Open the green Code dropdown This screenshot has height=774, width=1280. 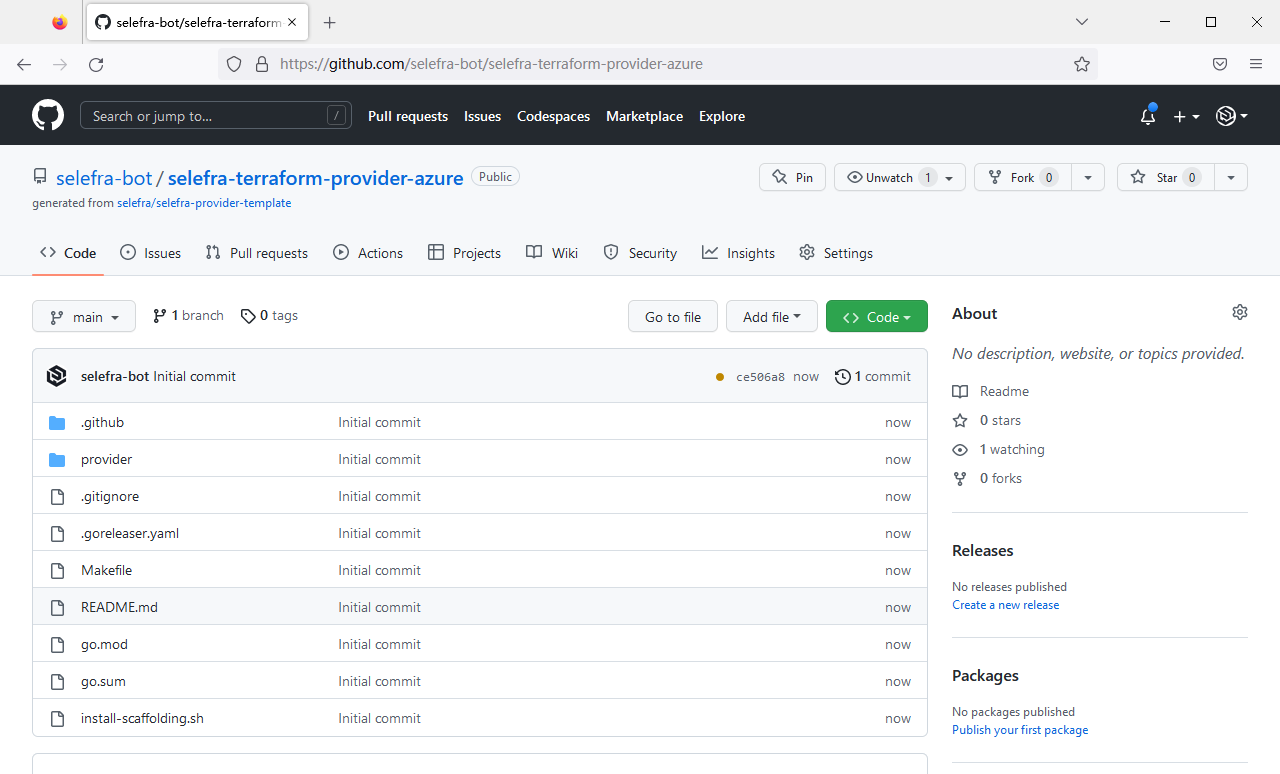tap(877, 316)
